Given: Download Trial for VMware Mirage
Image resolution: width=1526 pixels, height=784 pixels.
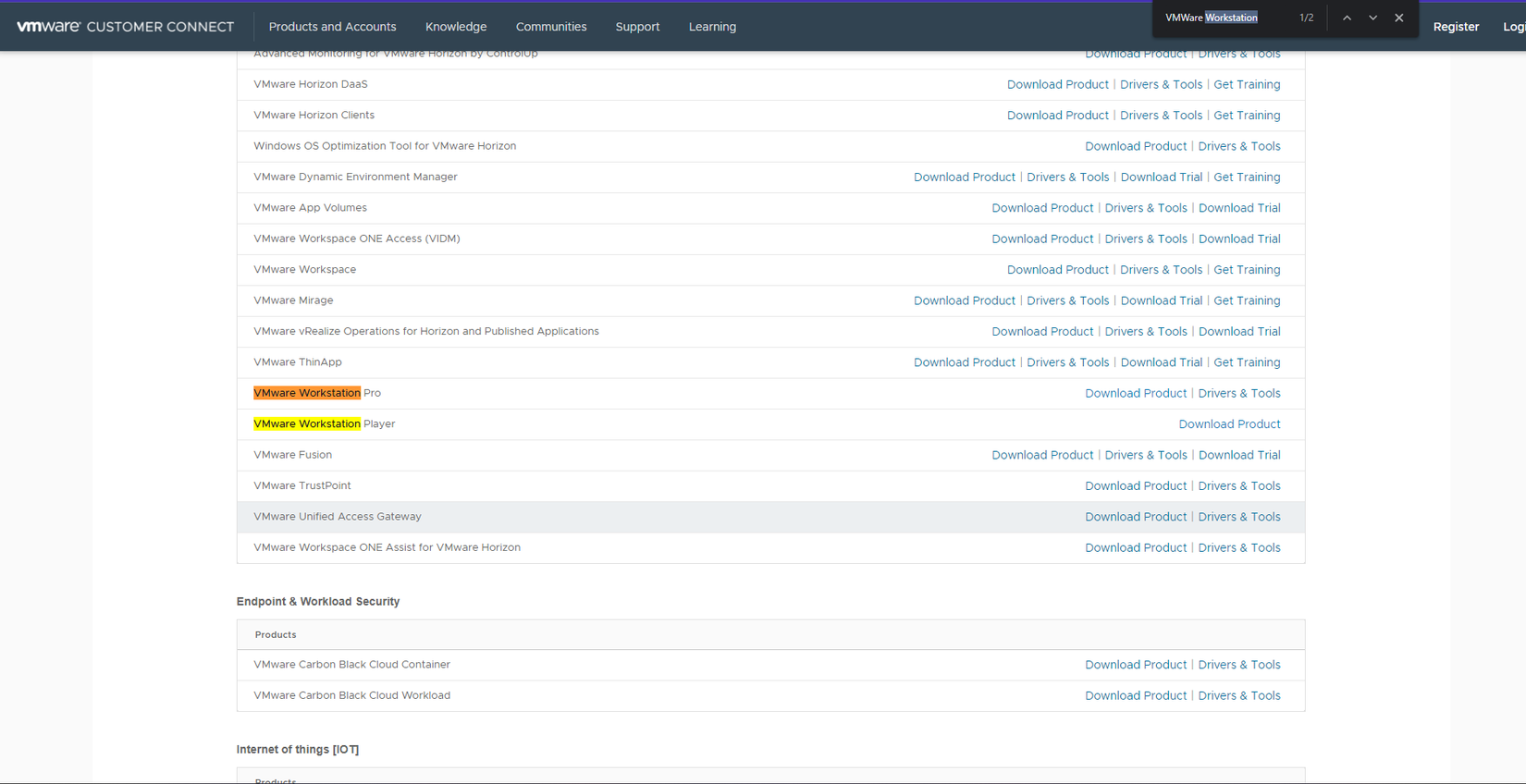Looking at the screenshot, I should 1162,300.
